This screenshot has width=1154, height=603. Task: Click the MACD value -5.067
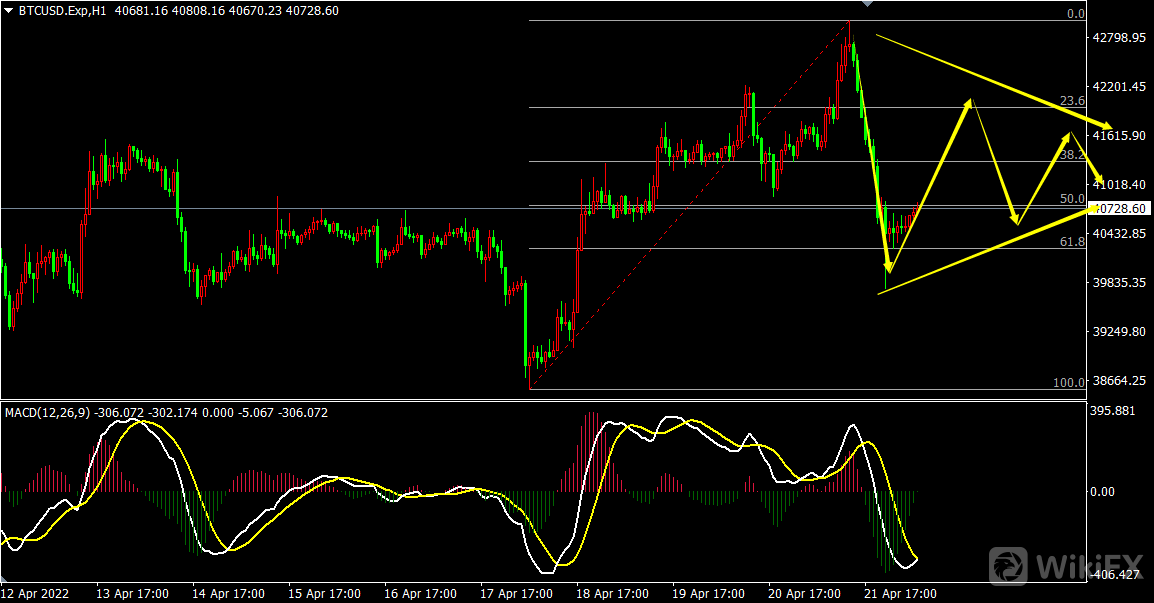(254, 413)
